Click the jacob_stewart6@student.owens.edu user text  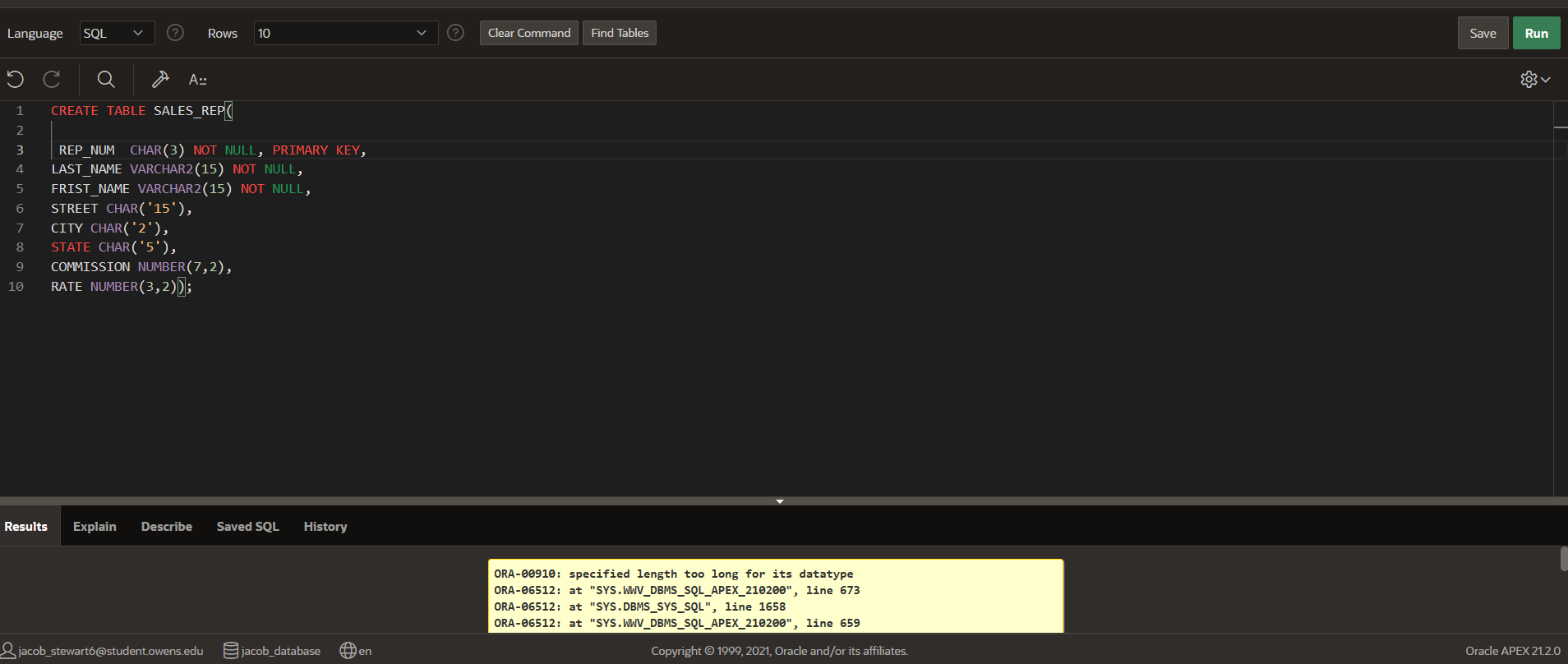[x=111, y=651]
